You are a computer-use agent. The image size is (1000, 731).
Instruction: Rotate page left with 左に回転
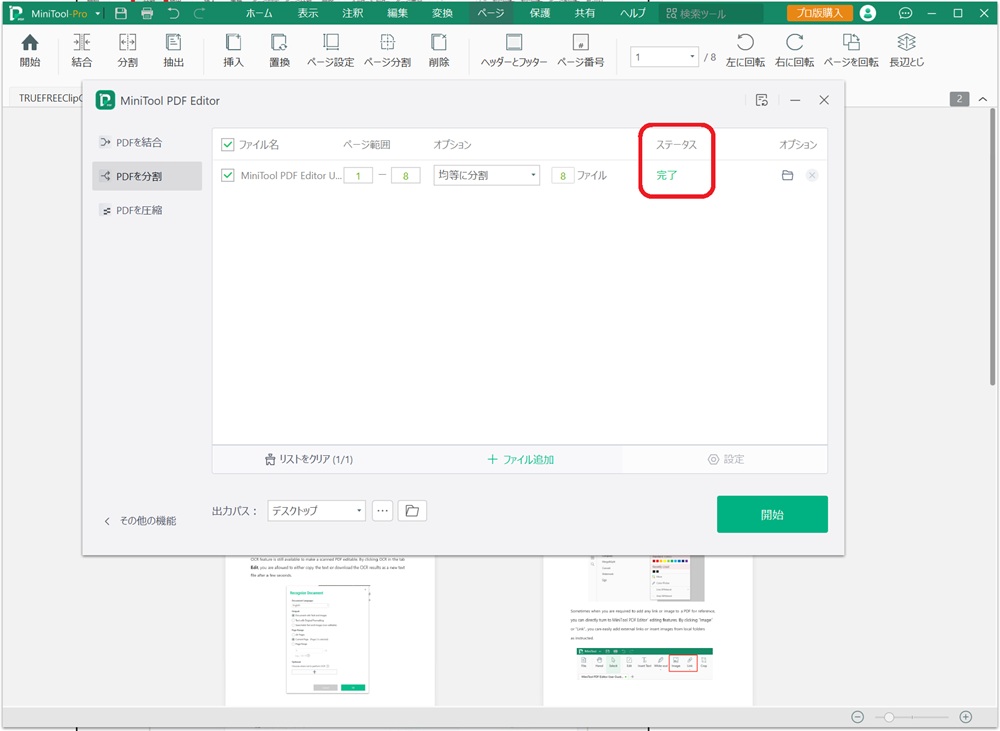point(746,50)
